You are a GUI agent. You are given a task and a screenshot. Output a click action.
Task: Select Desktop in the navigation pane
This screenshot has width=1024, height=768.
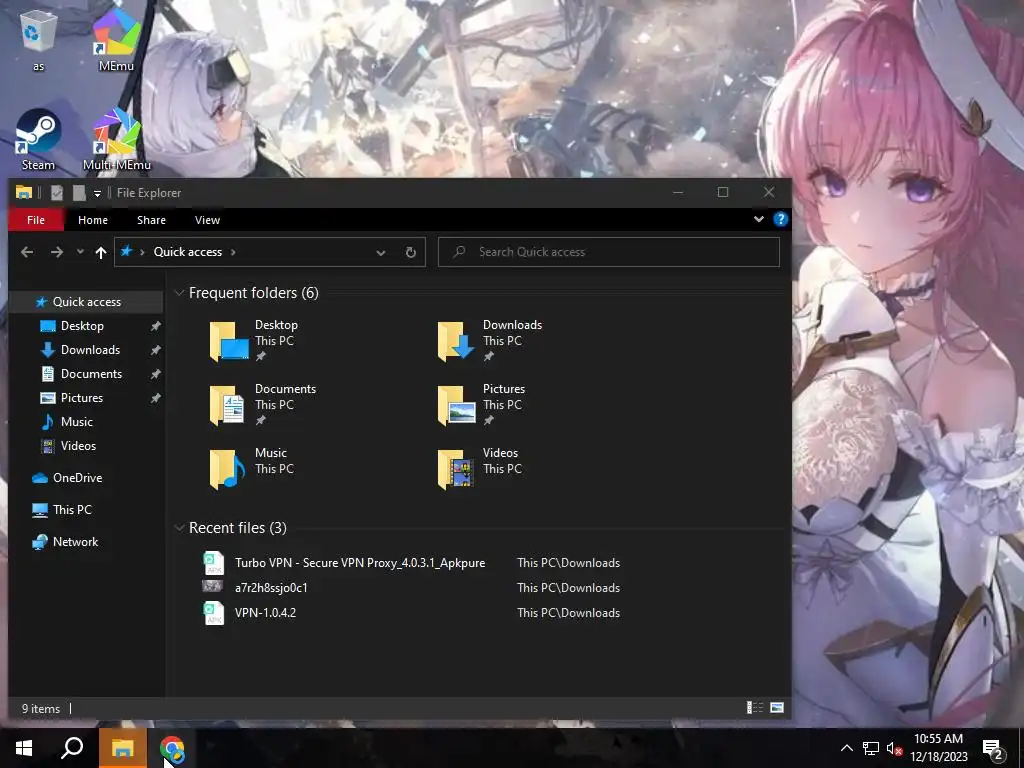82,326
